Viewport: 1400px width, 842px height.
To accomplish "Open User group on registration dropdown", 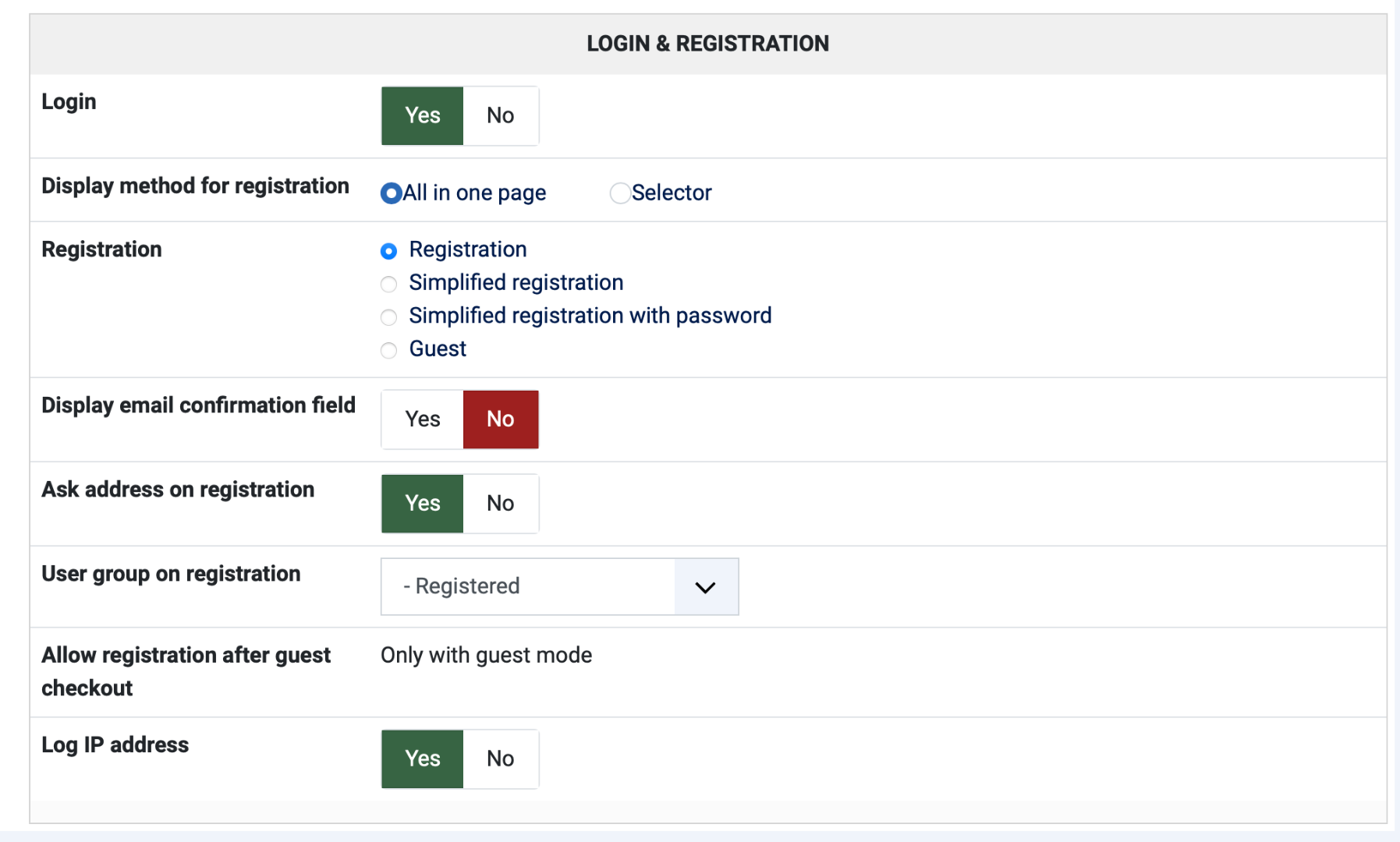I will [x=528, y=586].
